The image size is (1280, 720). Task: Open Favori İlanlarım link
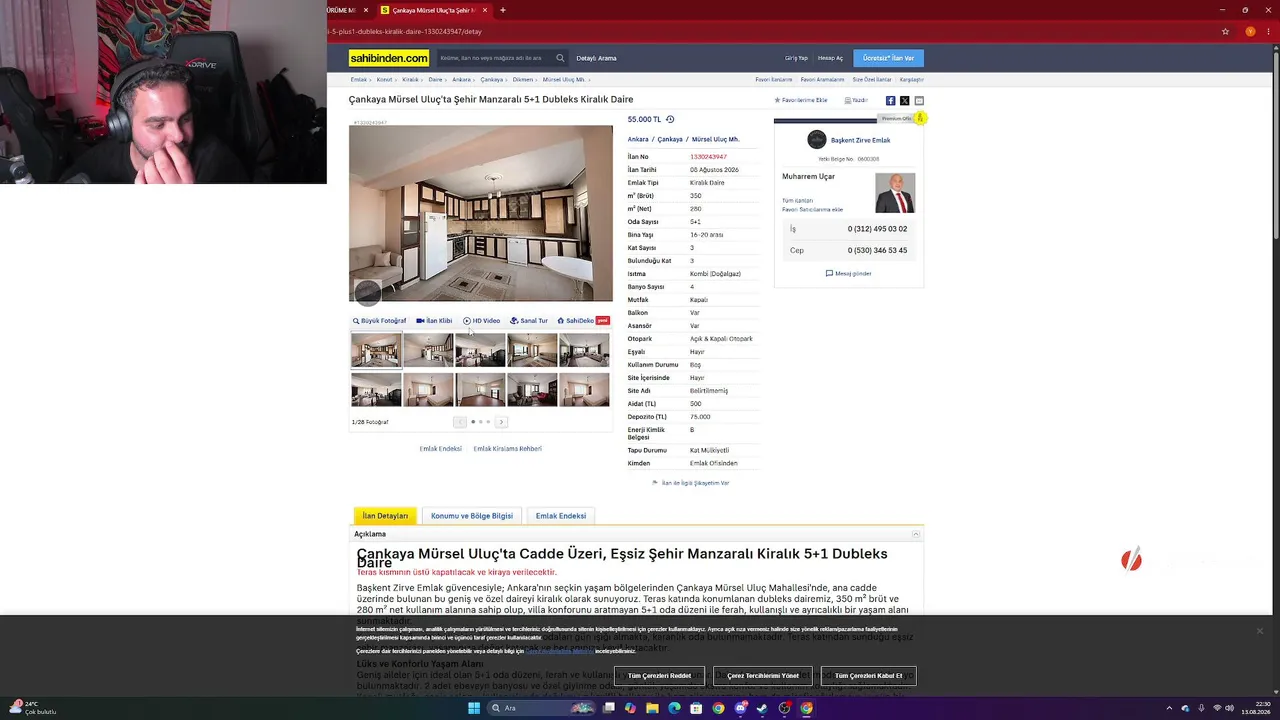tap(774, 80)
